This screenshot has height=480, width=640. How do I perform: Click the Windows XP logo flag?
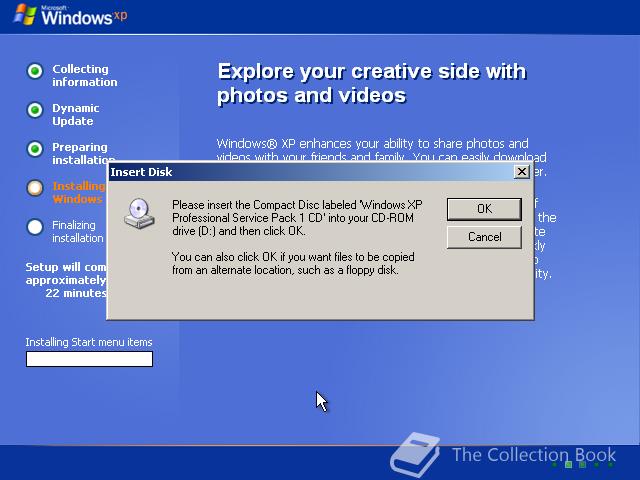[24, 14]
